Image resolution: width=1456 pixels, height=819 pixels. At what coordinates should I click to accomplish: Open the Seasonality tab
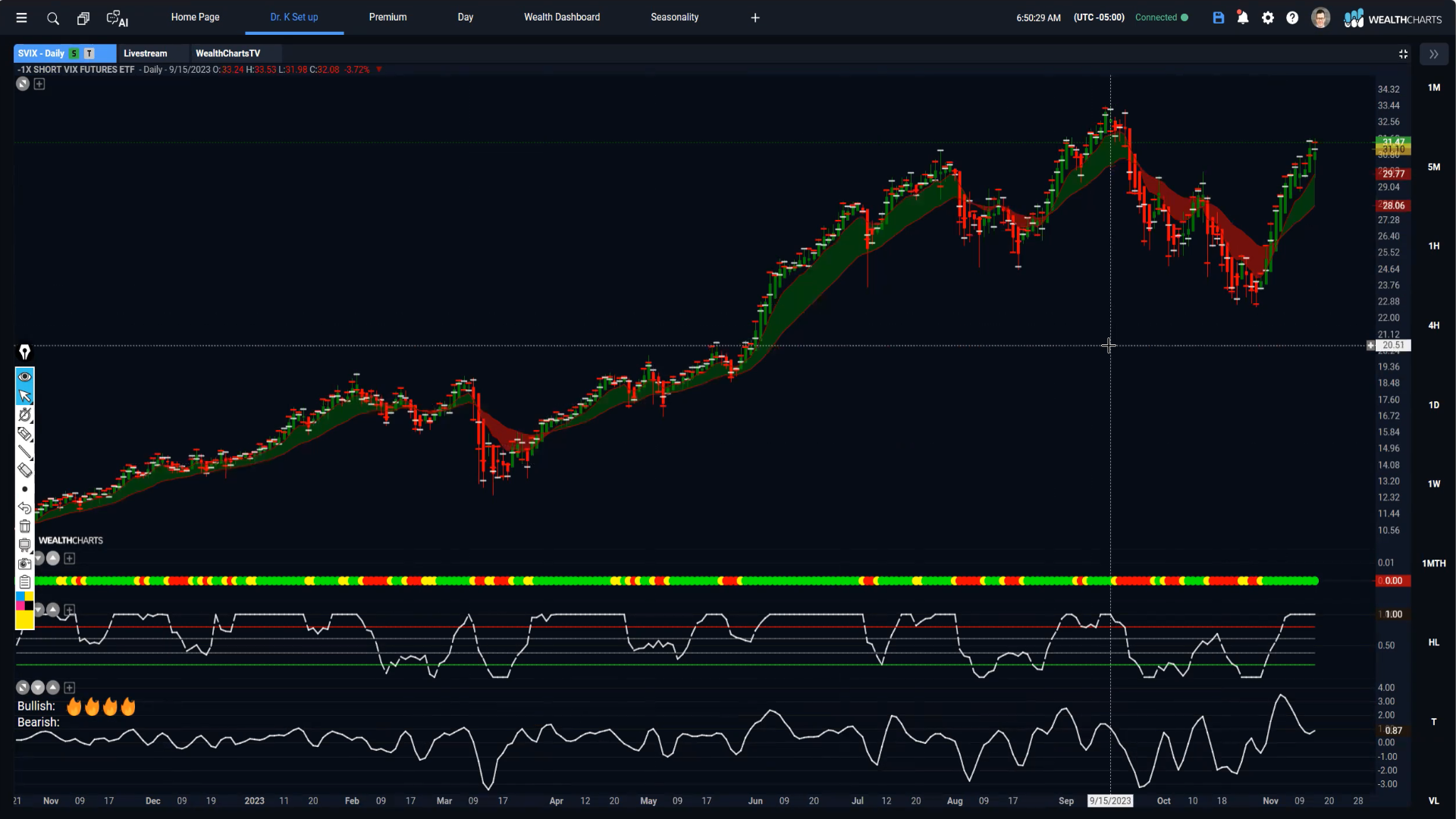[x=675, y=17]
